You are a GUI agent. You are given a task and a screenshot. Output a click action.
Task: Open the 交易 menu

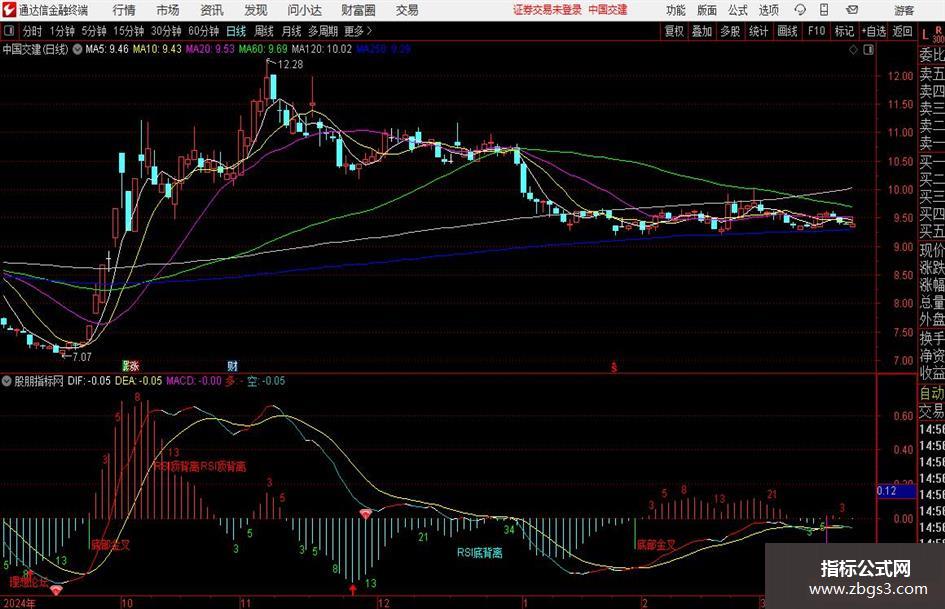pyautogui.click(x=407, y=10)
